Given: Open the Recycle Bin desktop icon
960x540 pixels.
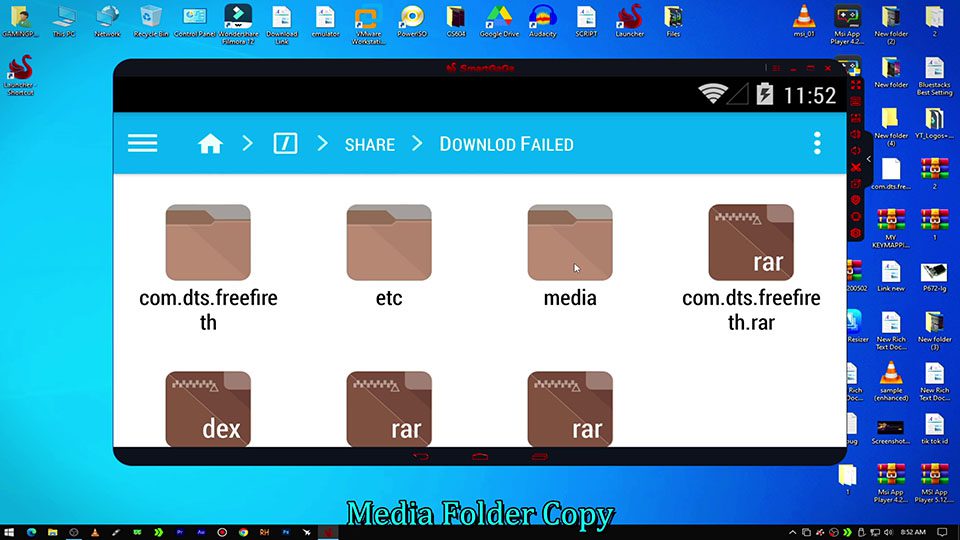Looking at the screenshot, I should tap(151, 21).
